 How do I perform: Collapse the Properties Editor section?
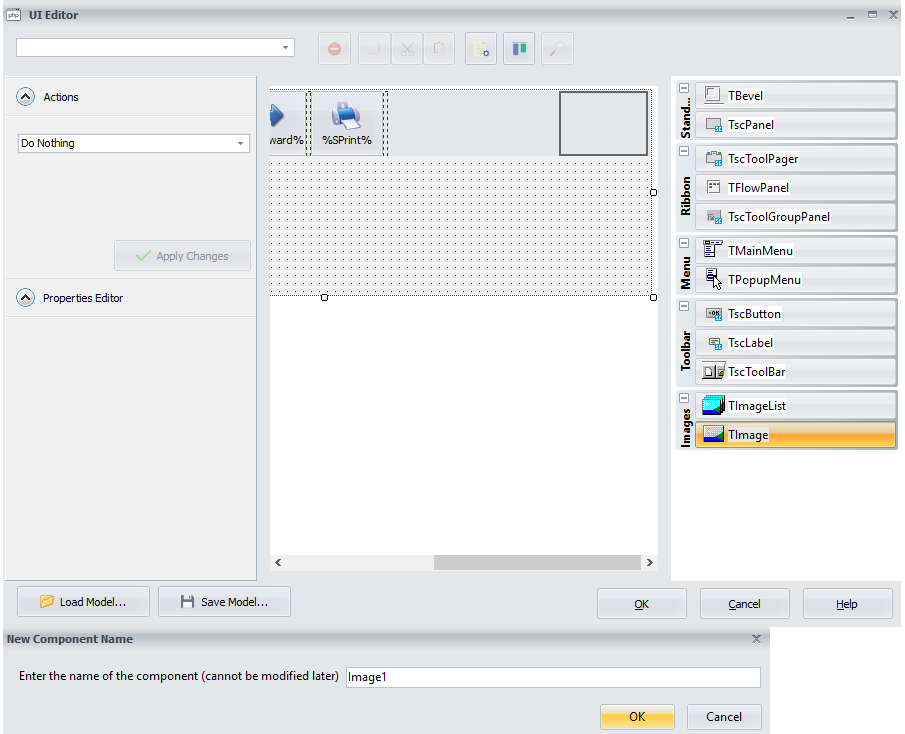[x=26, y=298]
